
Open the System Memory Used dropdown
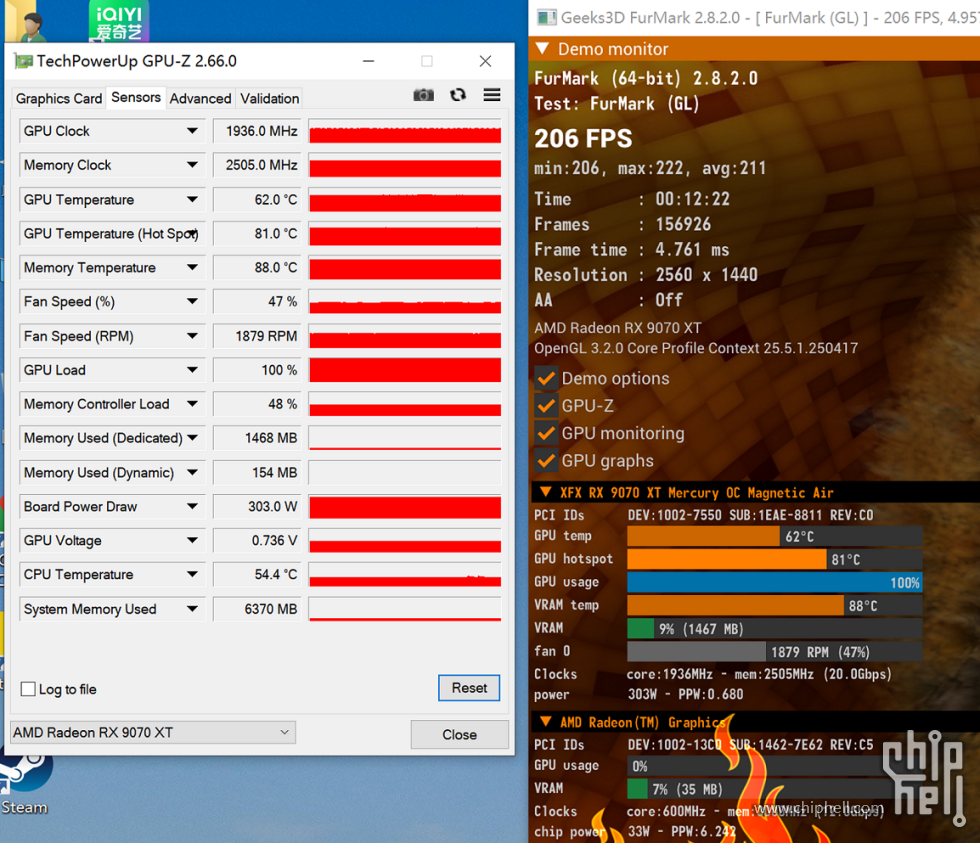coord(192,609)
